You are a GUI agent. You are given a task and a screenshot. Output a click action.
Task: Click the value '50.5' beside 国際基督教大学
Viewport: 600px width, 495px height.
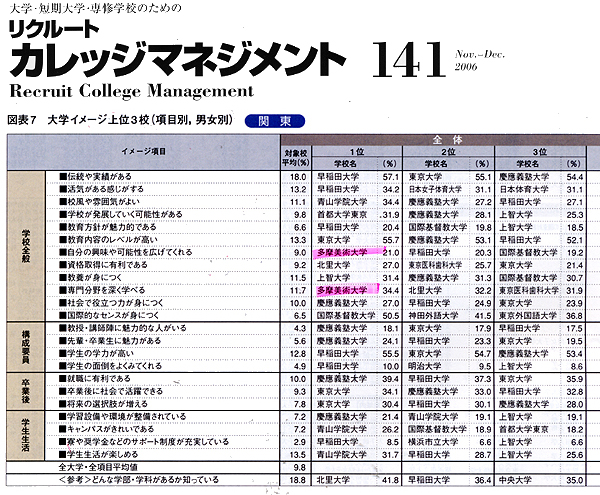[x=391, y=316]
